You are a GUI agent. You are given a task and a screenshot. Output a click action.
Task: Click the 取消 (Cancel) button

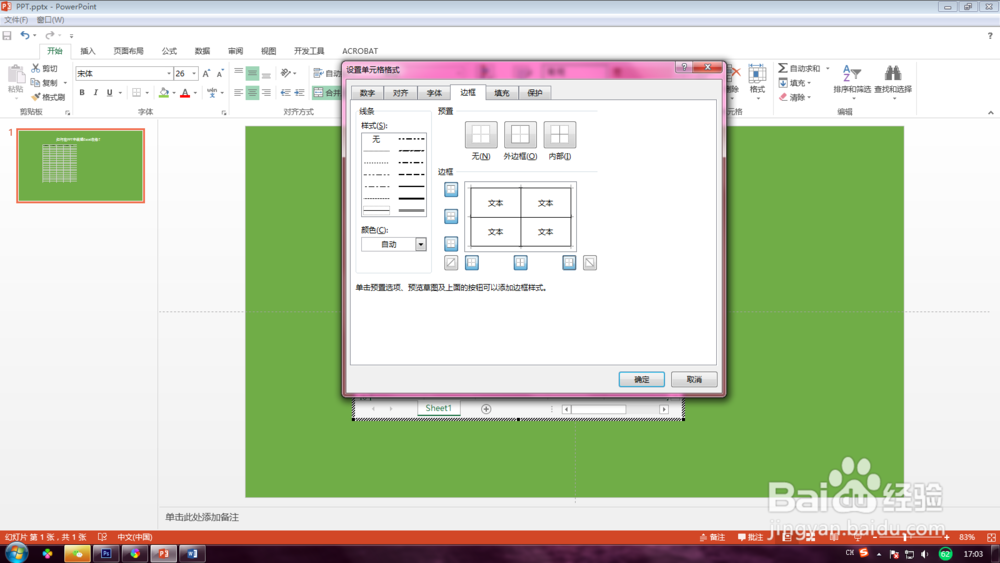[694, 379]
